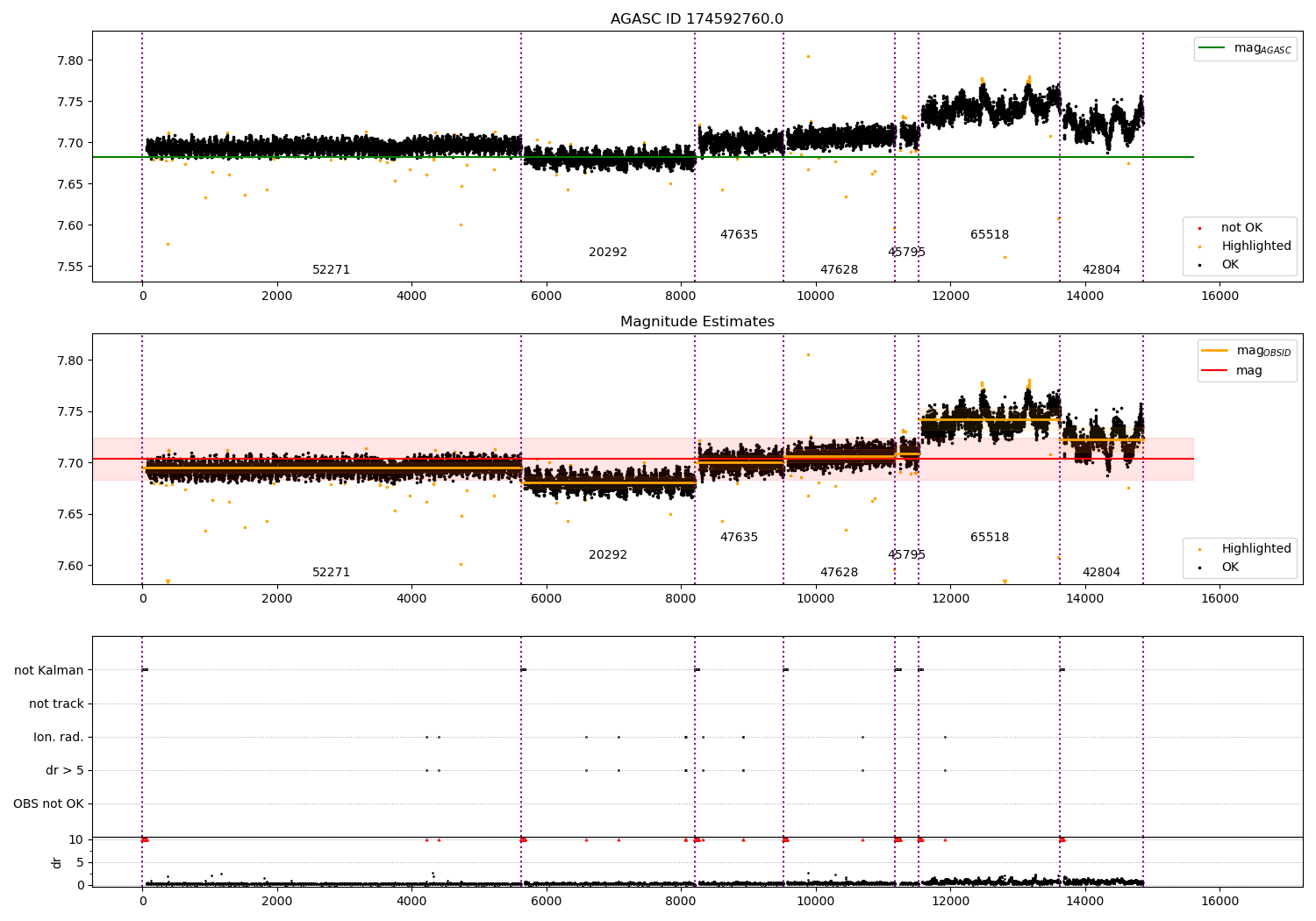Image resolution: width=1316 pixels, height=921 pixels.
Task: Click 'not OK' legend entry in top plot
Action: tap(1230, 228)
